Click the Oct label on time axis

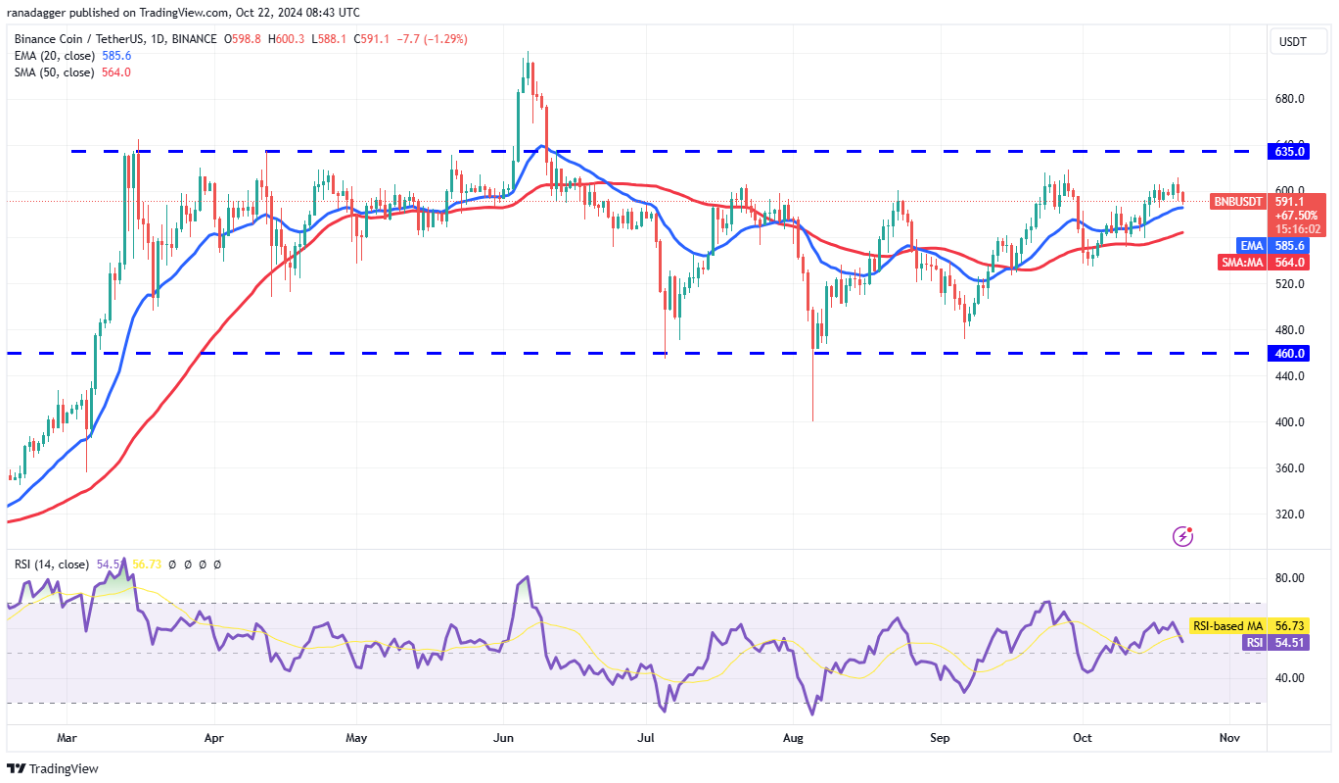point(1083,737)
